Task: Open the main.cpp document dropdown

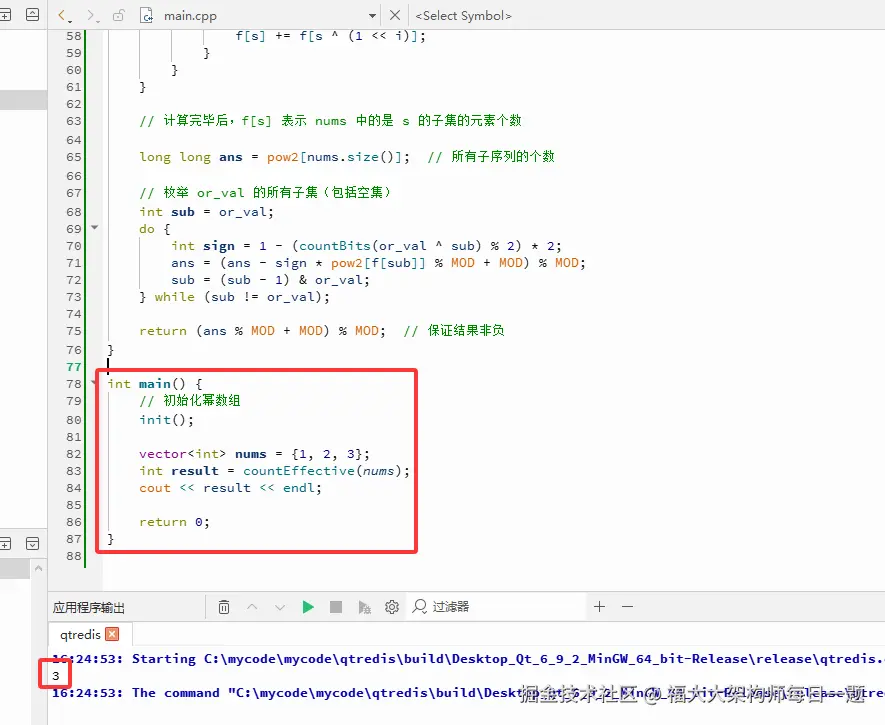Action: tap(372, 16)
